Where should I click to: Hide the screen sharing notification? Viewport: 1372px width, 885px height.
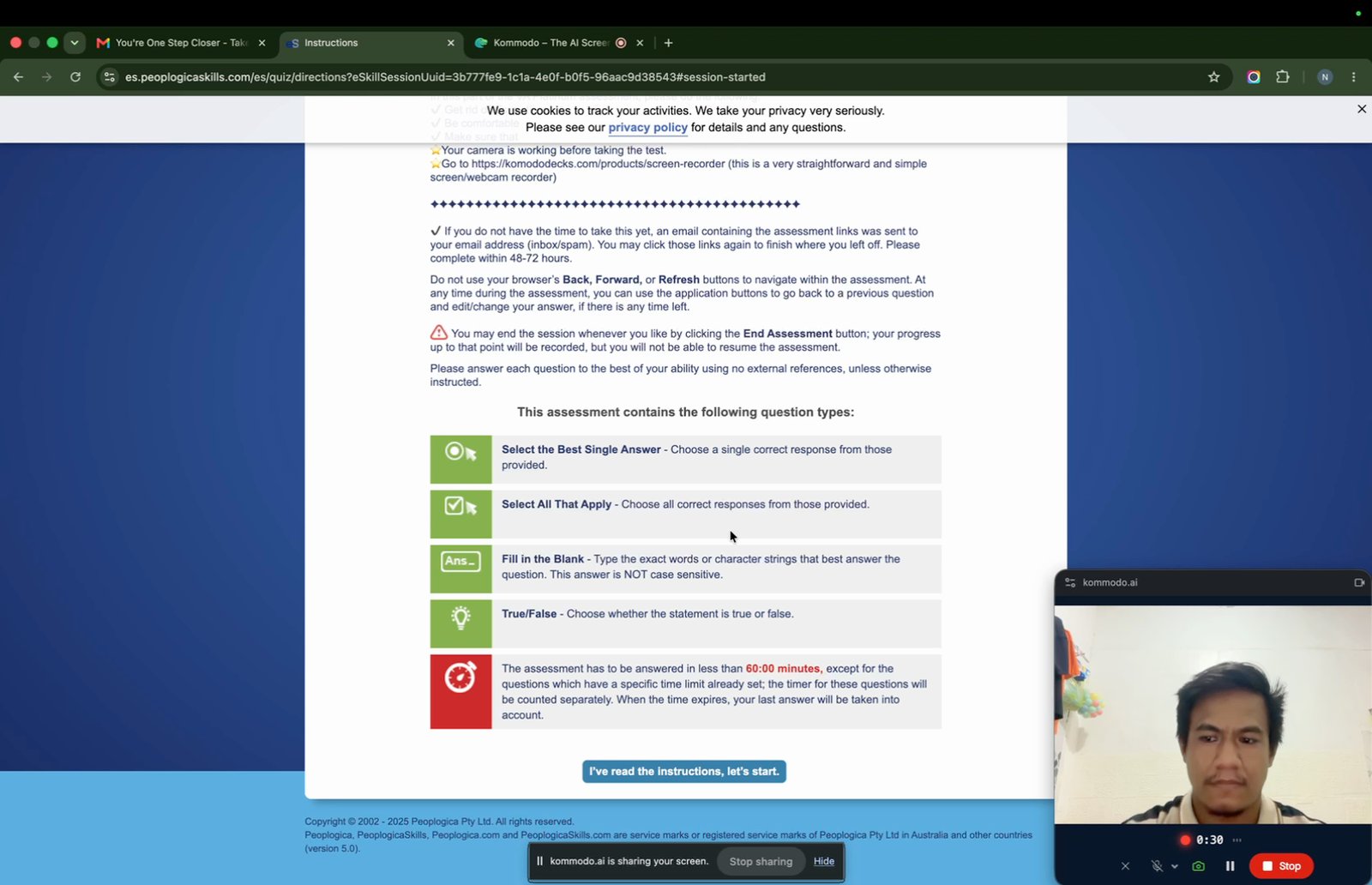tap(824, 861)
